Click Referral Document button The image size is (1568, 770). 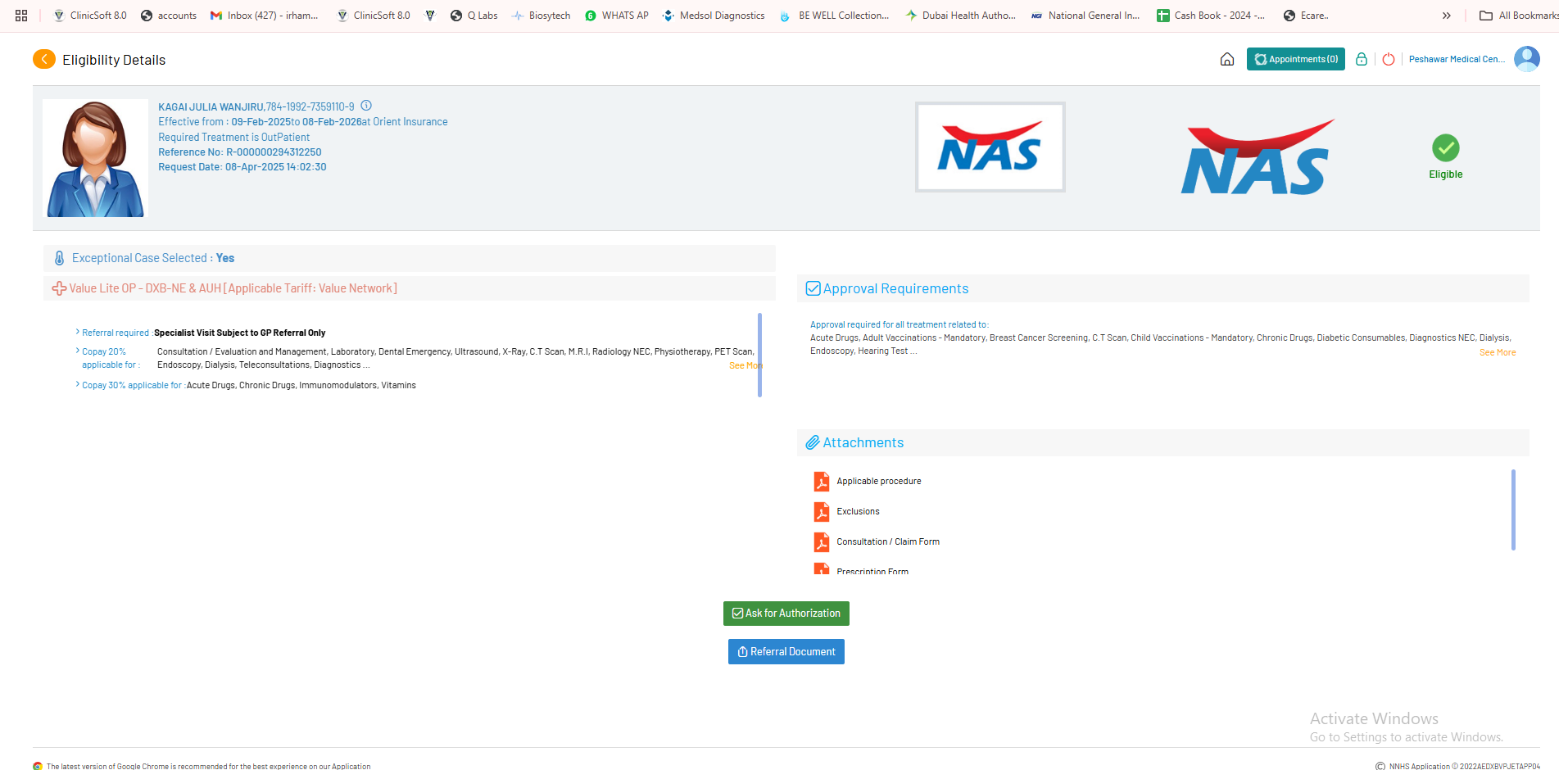tap(786, 652)
